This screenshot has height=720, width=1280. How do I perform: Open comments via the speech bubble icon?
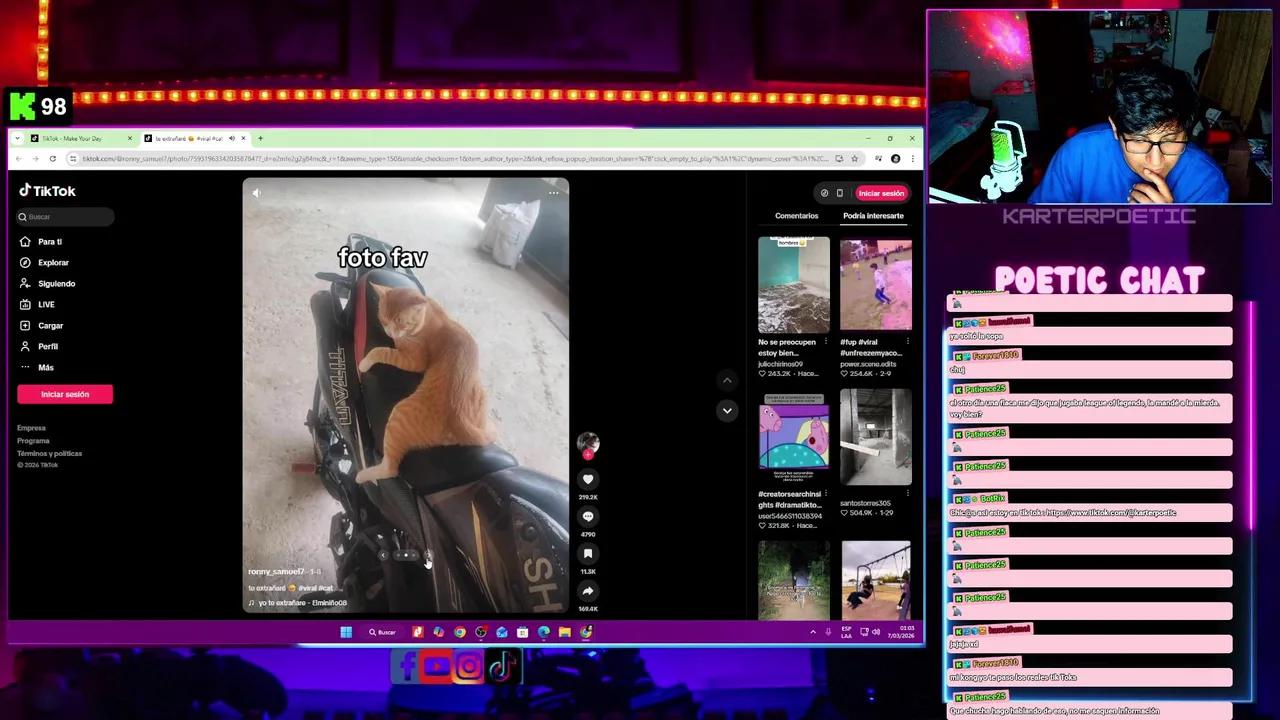pyautogui.click(x=588, y=516)
